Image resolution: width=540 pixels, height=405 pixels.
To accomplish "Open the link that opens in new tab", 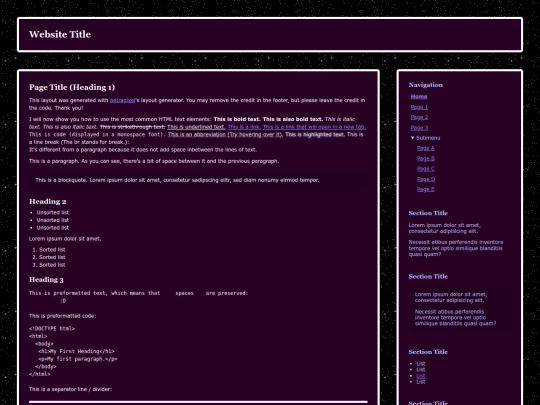I will click(x=314, y=127).
